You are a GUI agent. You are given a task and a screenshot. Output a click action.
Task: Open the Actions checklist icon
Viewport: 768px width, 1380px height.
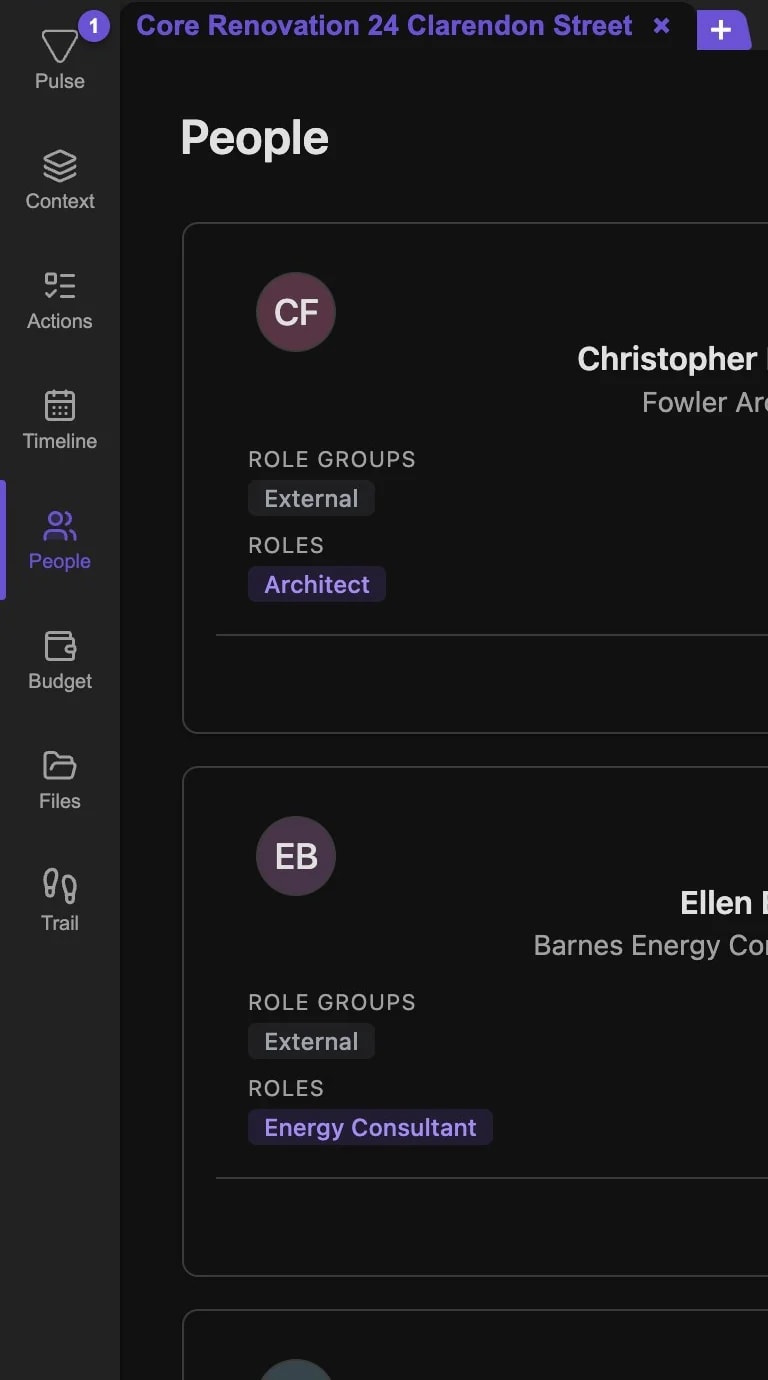point(60,286)
